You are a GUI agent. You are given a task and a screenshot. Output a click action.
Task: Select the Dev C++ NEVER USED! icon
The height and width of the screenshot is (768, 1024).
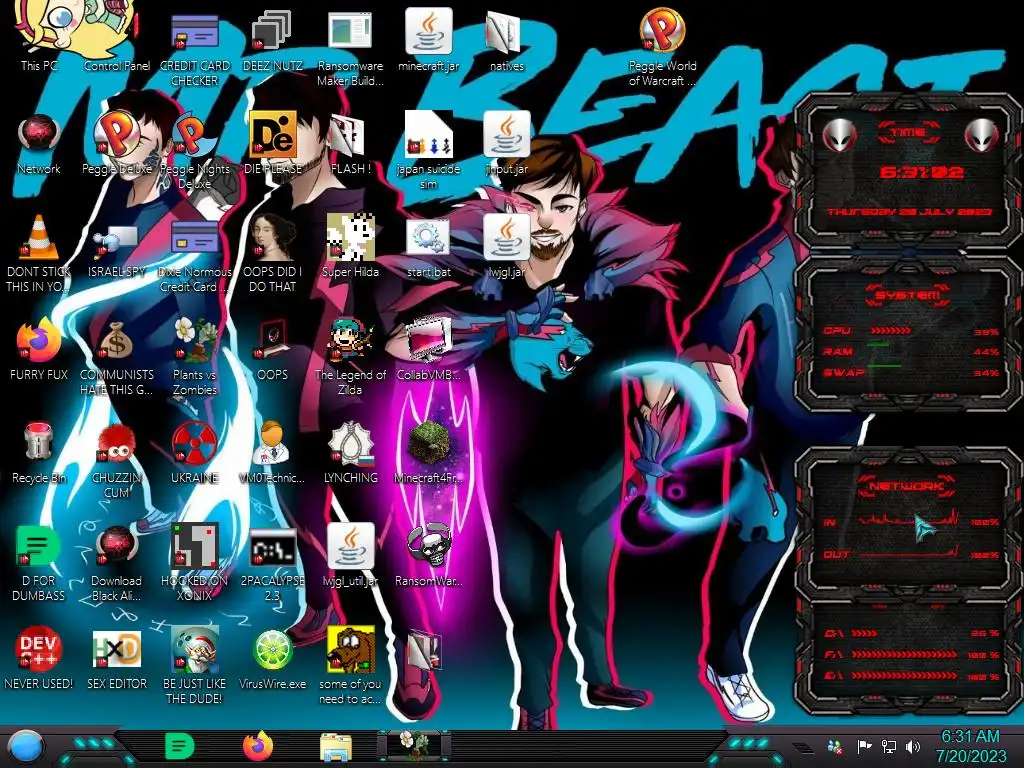tap(39, 658)
